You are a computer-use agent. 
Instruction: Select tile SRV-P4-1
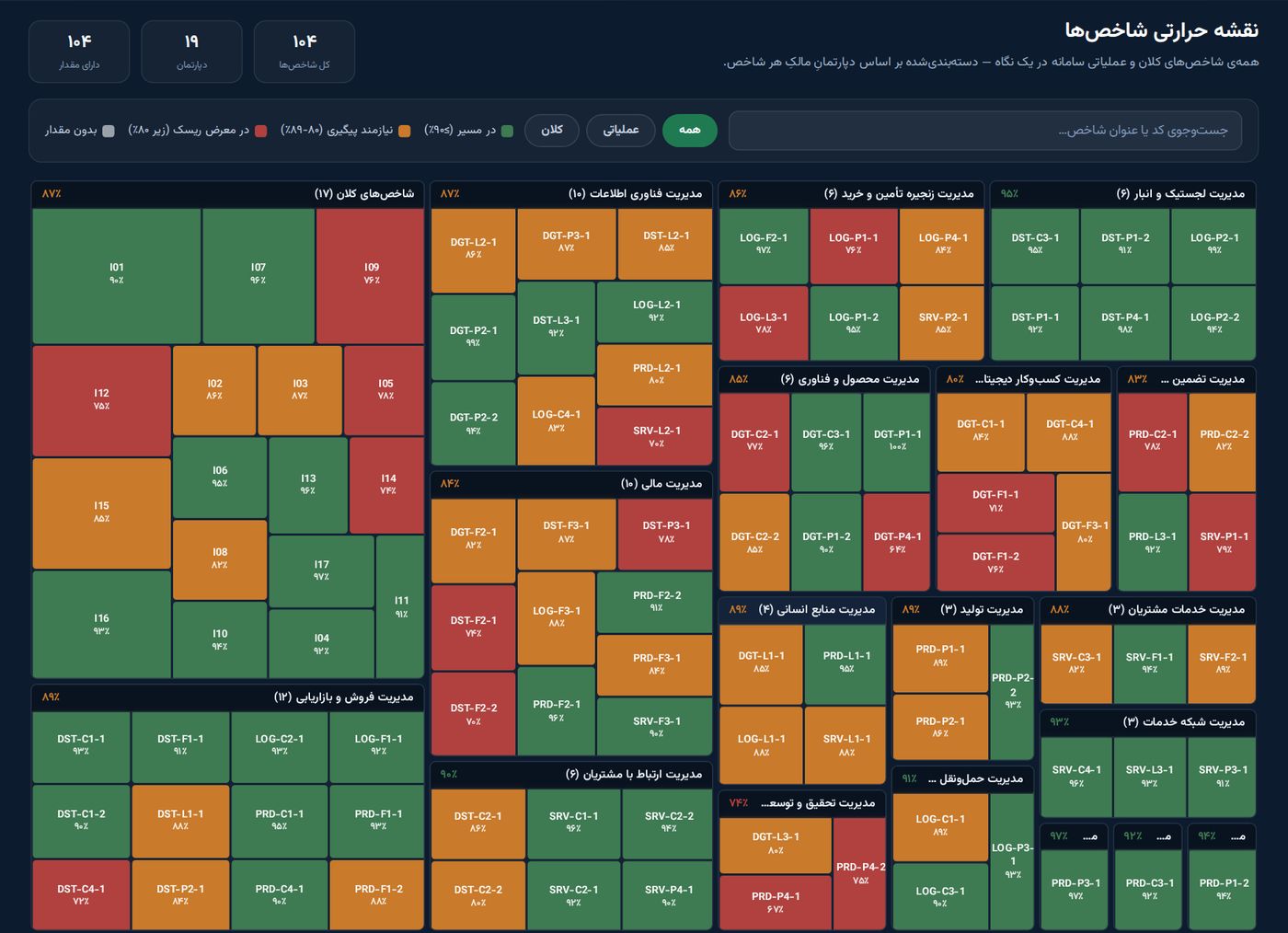pos(668,895)
